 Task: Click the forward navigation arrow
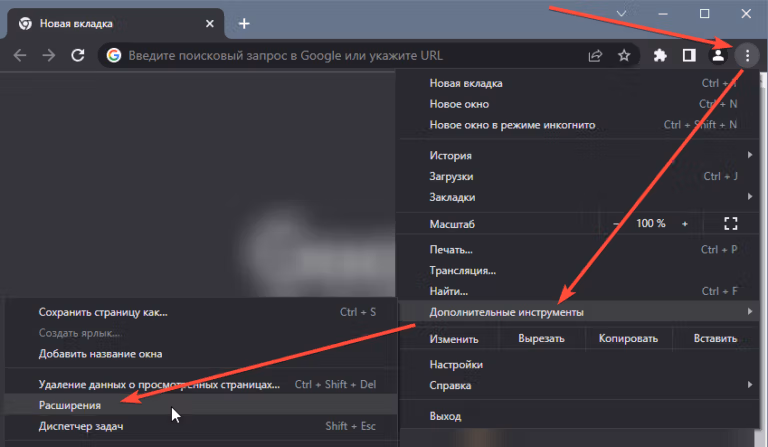click(48, 55)
